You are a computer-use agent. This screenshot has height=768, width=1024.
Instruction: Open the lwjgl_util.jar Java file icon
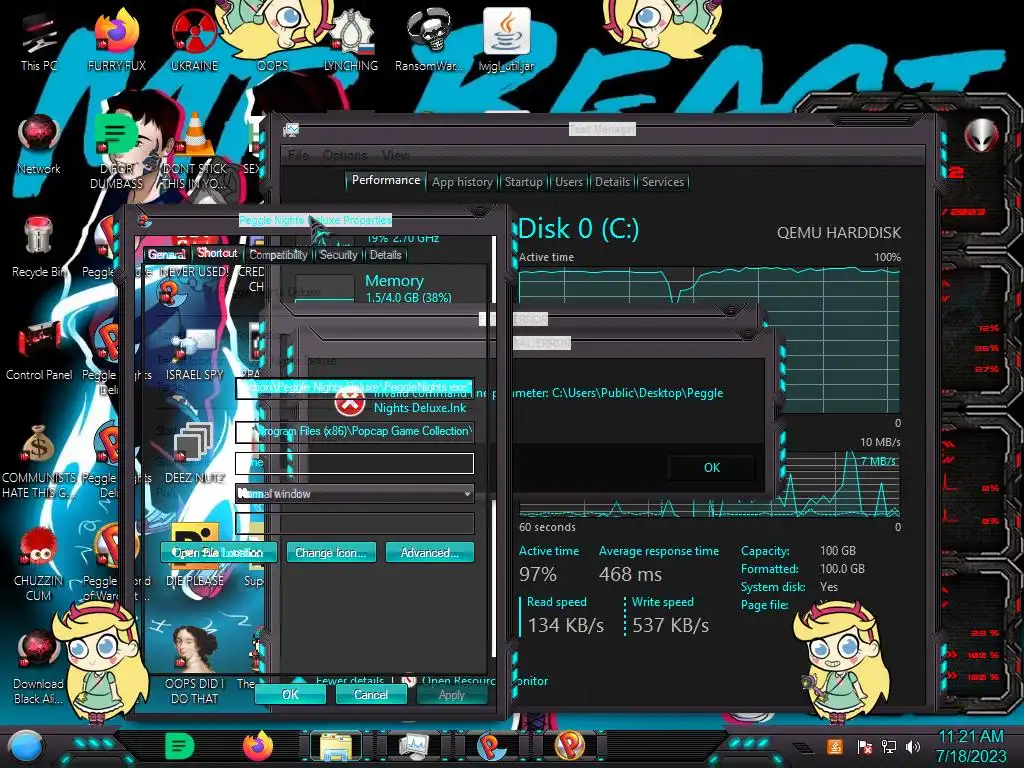[x=506, y=40]
